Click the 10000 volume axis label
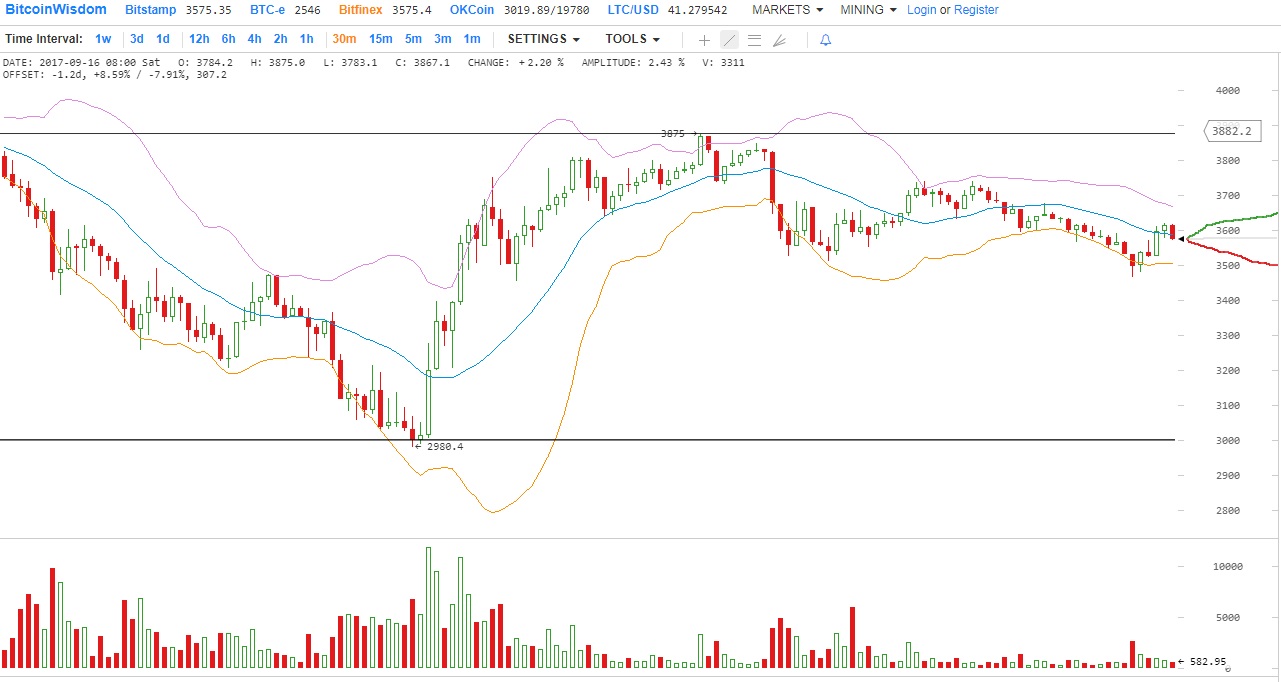The image size is (1281, 682). [x=1227, y=566]
